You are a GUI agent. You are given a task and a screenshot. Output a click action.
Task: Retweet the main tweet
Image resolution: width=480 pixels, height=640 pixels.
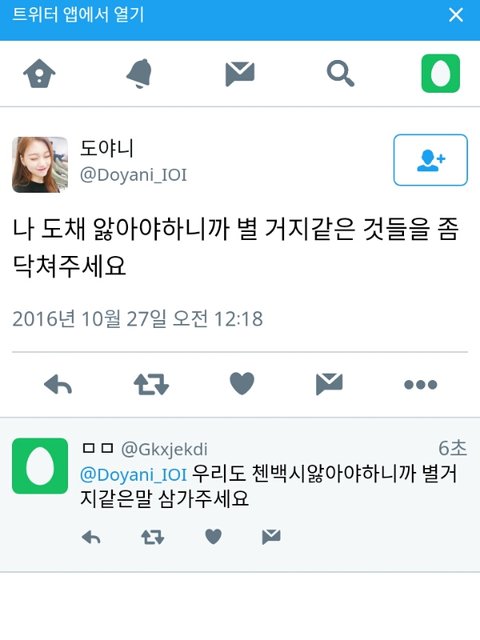151,384
